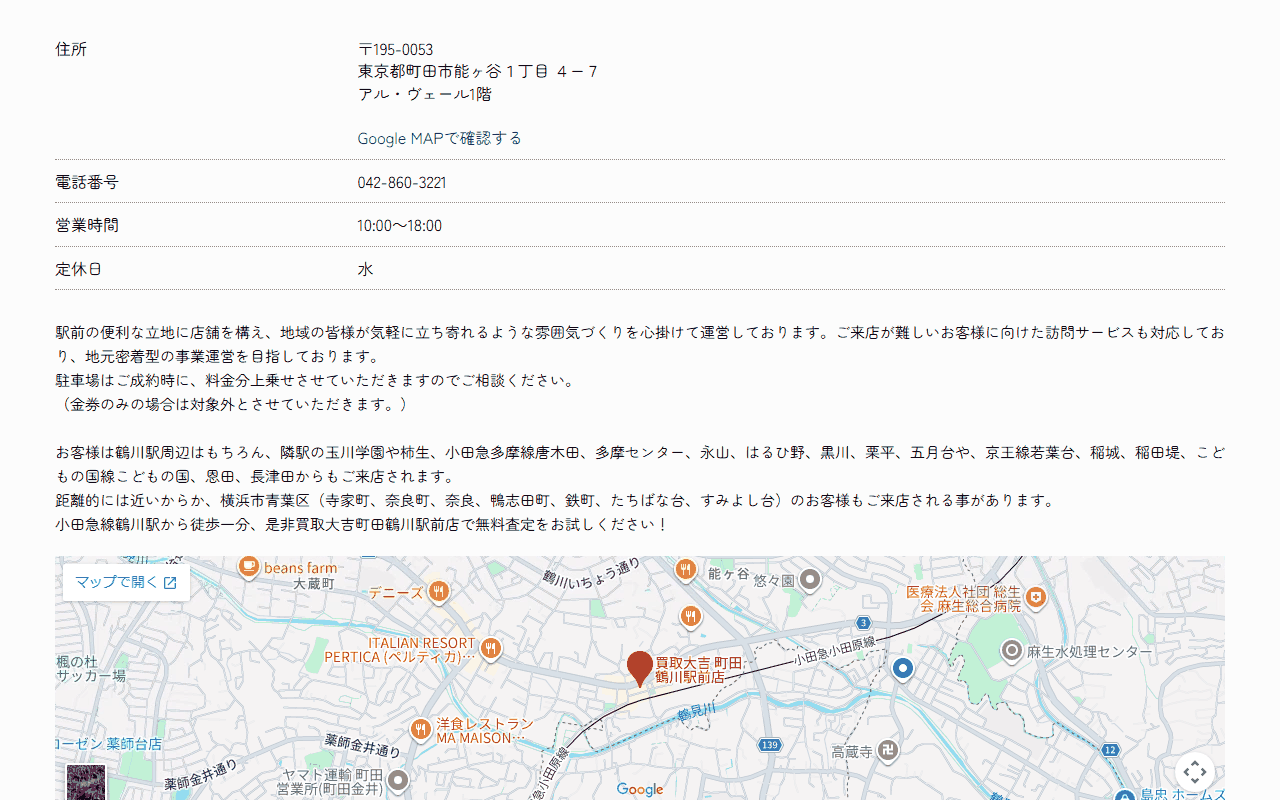
Task: Click the 高蔵寺 temple marker
Action: pos(888,750)
